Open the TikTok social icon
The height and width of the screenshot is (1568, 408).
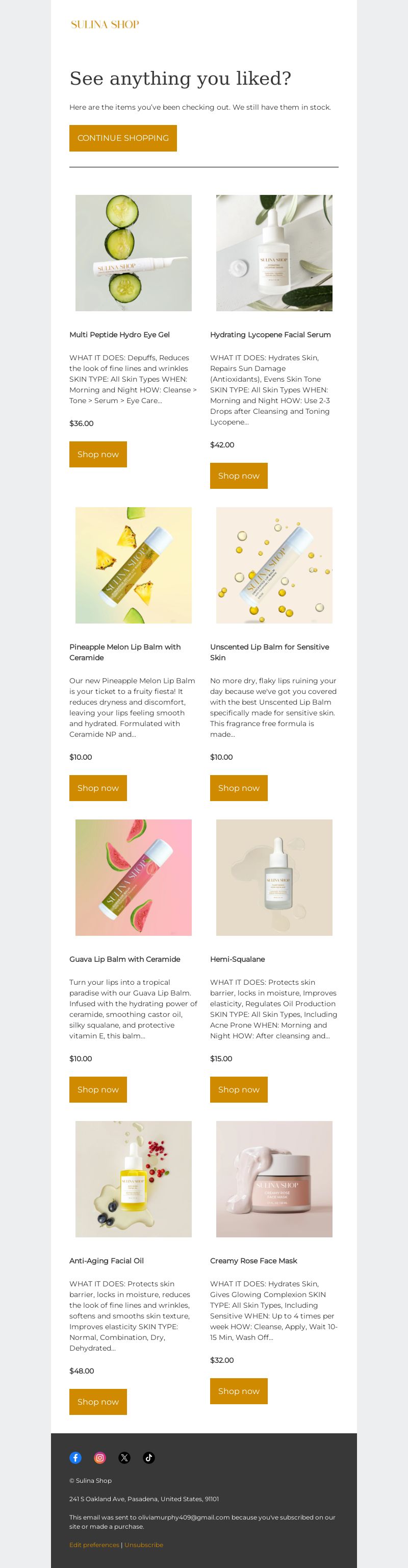(x=148, y=1457)
